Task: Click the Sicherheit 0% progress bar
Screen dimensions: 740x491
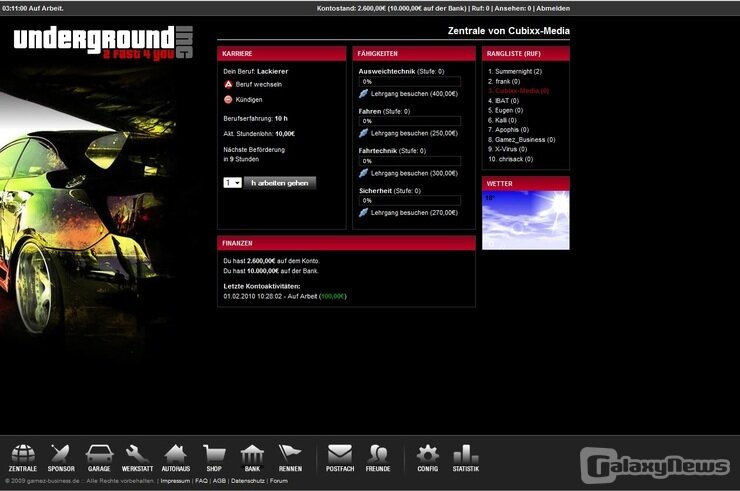Action: (x=410, y=201)
